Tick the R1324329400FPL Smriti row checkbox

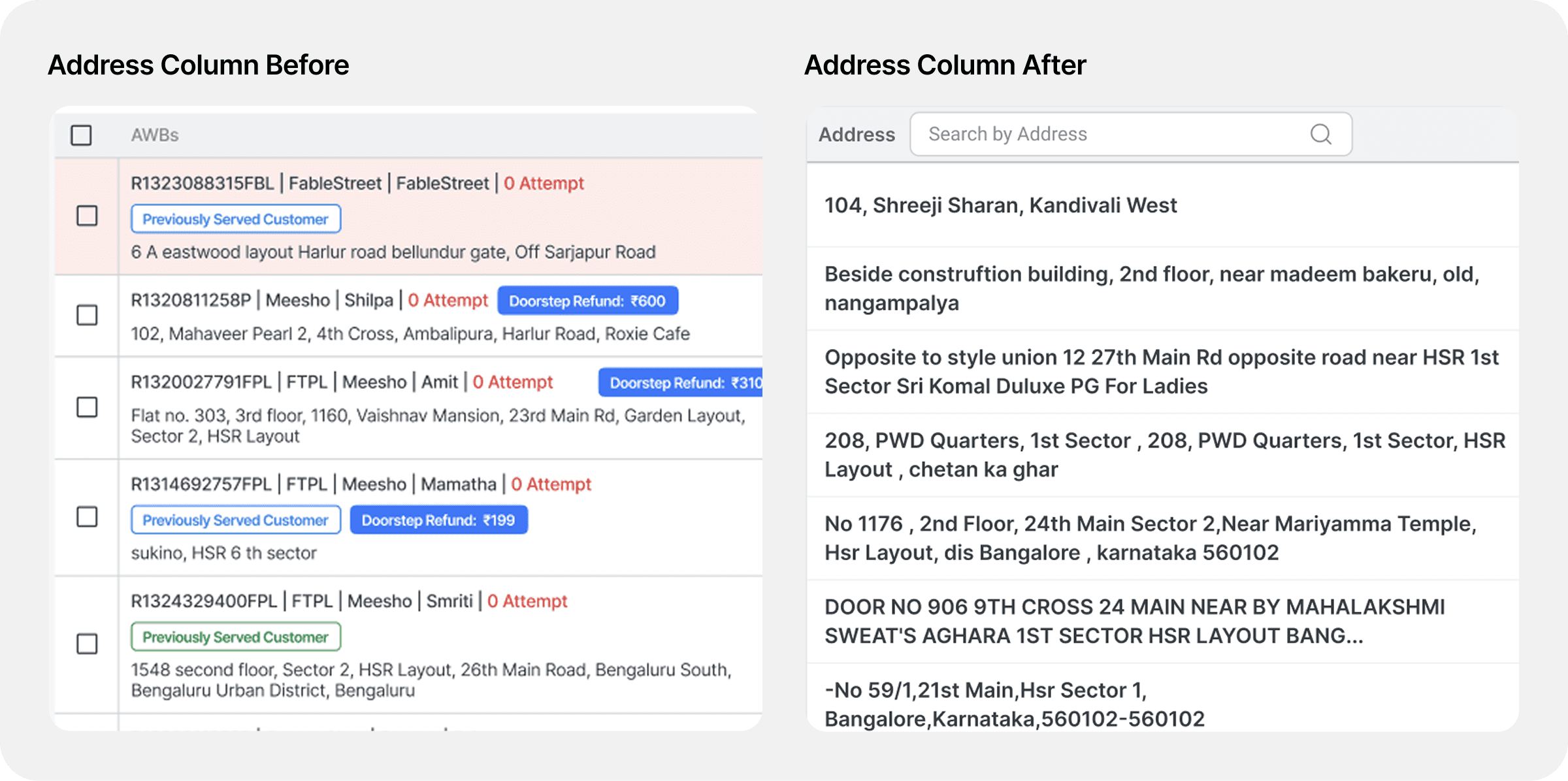coord(87,644)
